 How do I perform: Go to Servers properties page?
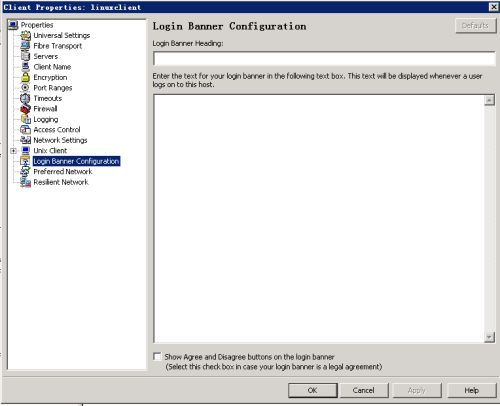coord(46,56)
